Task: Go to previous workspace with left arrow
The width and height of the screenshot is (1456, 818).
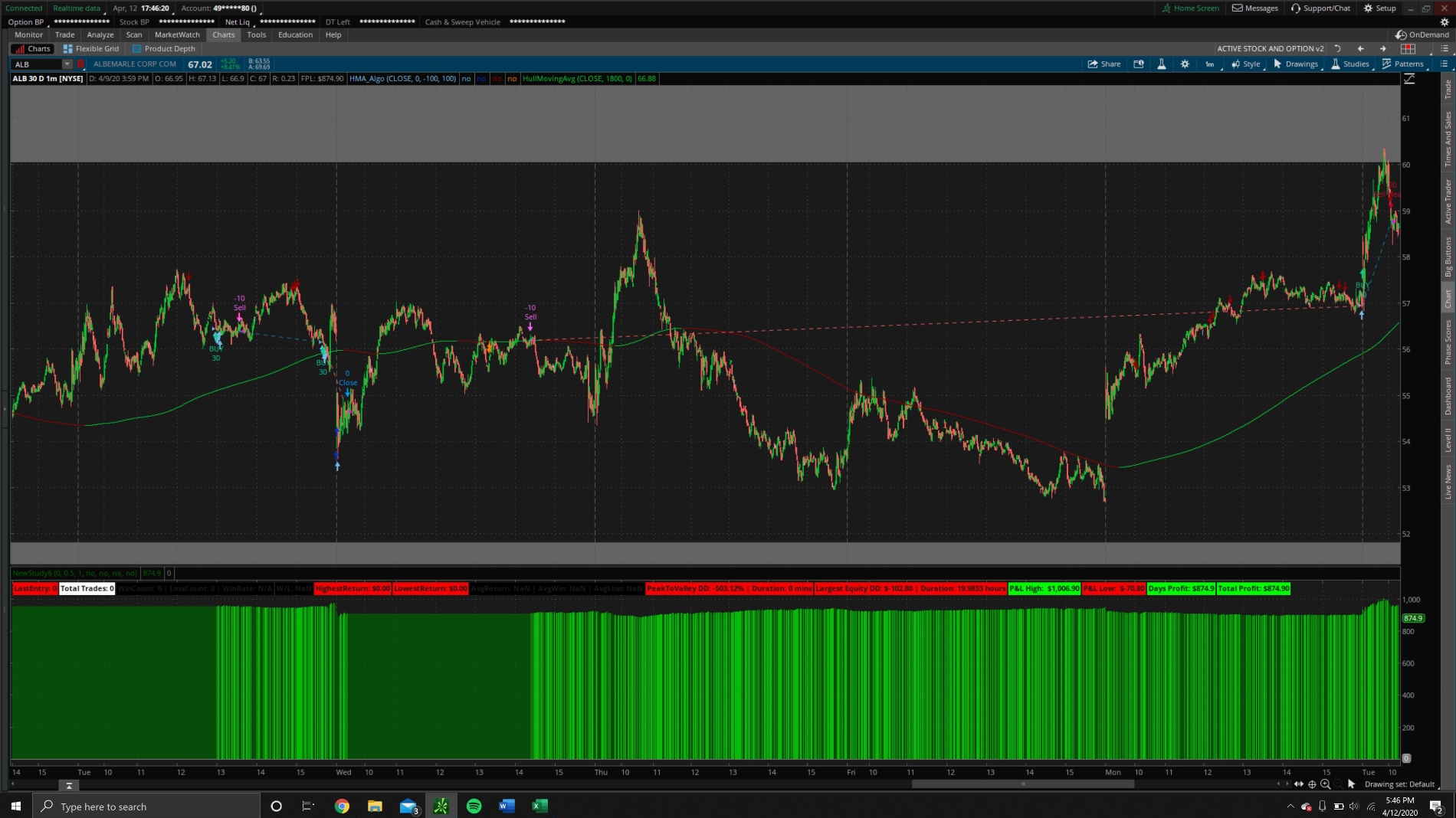Action: click(1360, 48)
